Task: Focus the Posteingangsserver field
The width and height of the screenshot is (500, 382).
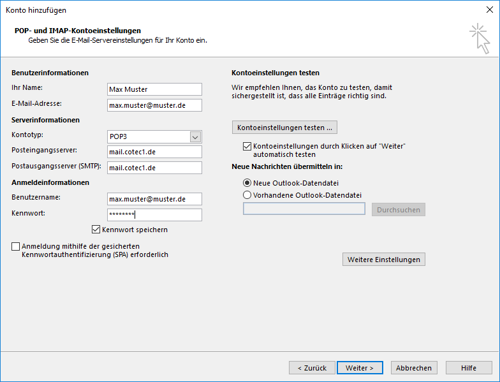Action: coord(155,152)
